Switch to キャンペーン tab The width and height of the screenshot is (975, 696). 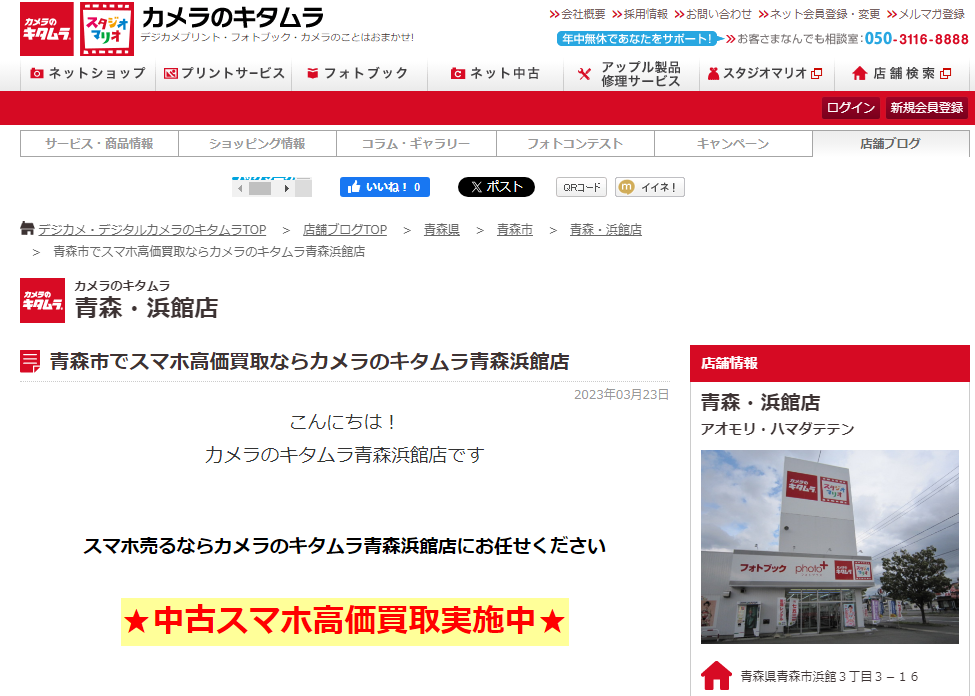(x=733, y=144)
